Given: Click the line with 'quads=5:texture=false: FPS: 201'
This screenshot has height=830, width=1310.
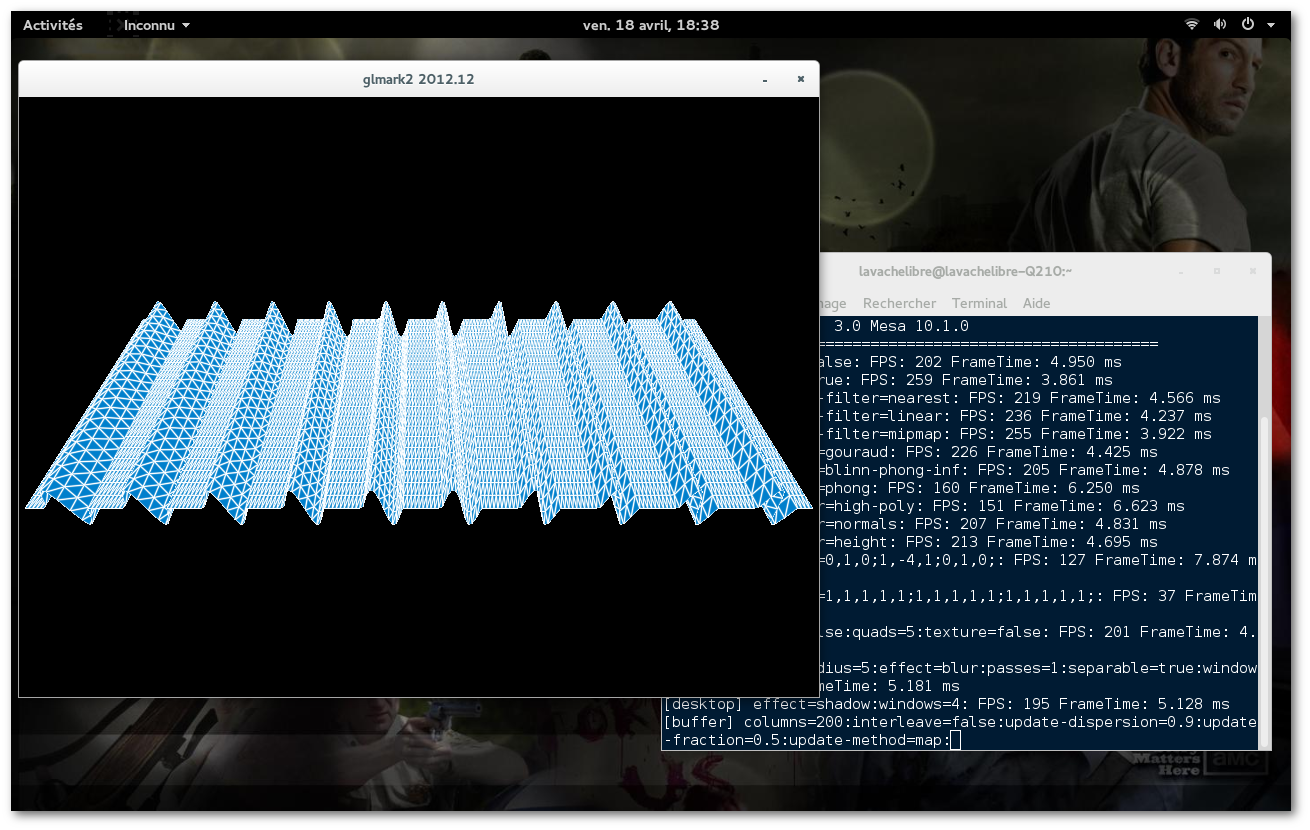Looking at the screenshot, I should pos(1038,632).
